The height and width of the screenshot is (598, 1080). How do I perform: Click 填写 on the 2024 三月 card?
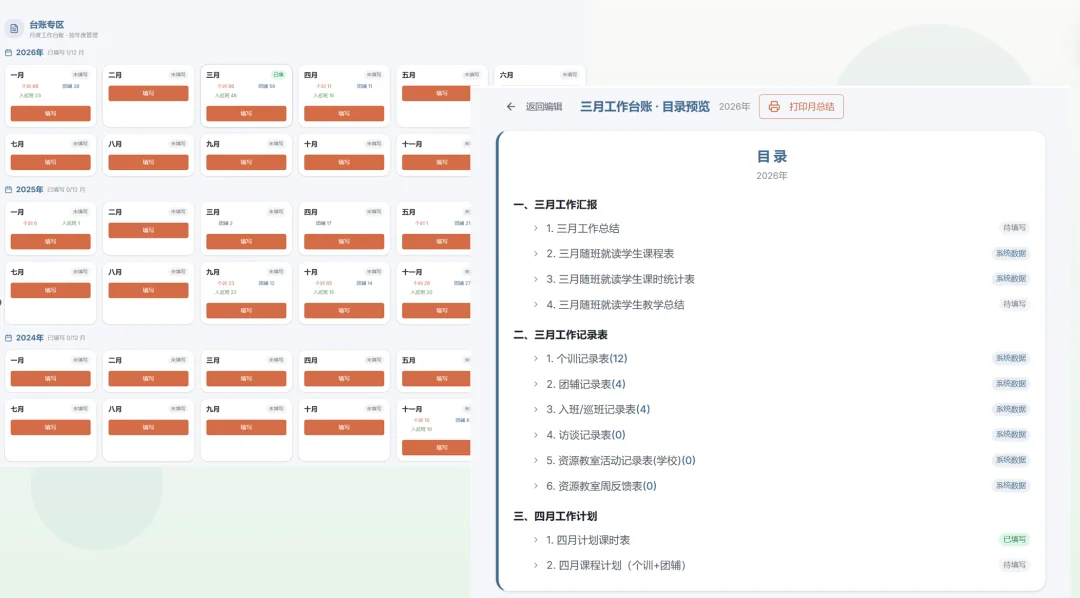pos(246,378)
